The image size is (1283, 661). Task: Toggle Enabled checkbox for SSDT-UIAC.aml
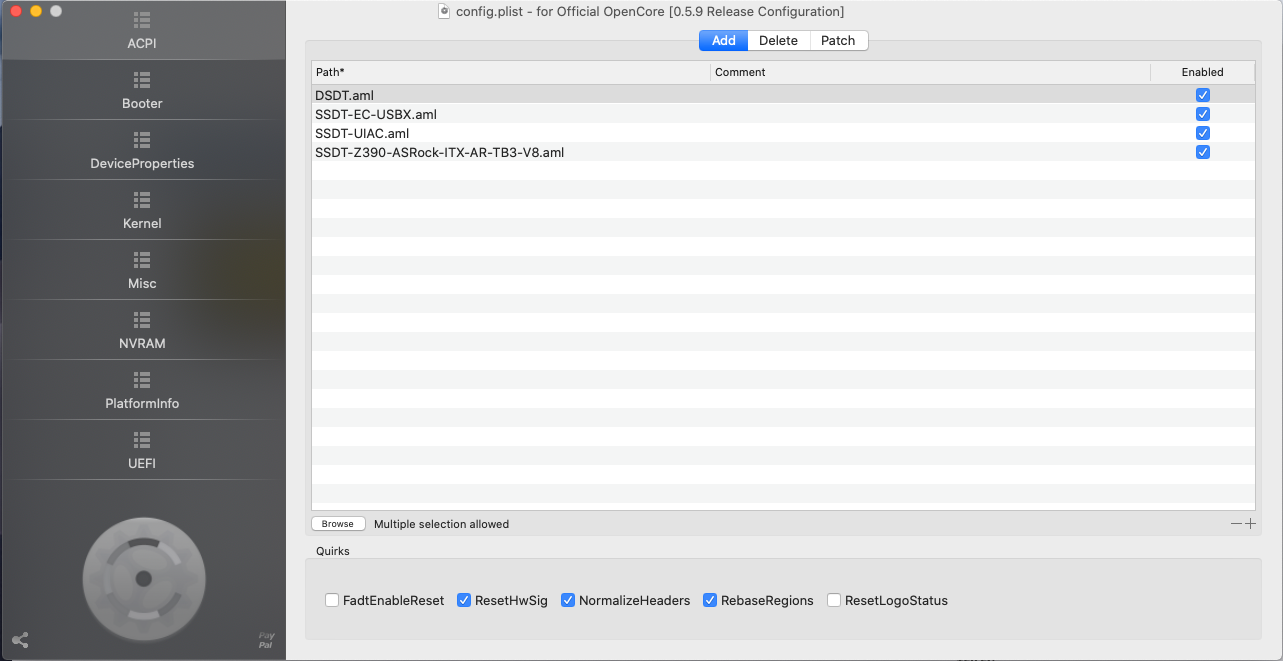pyautogui.click(x=1203, y=133)
